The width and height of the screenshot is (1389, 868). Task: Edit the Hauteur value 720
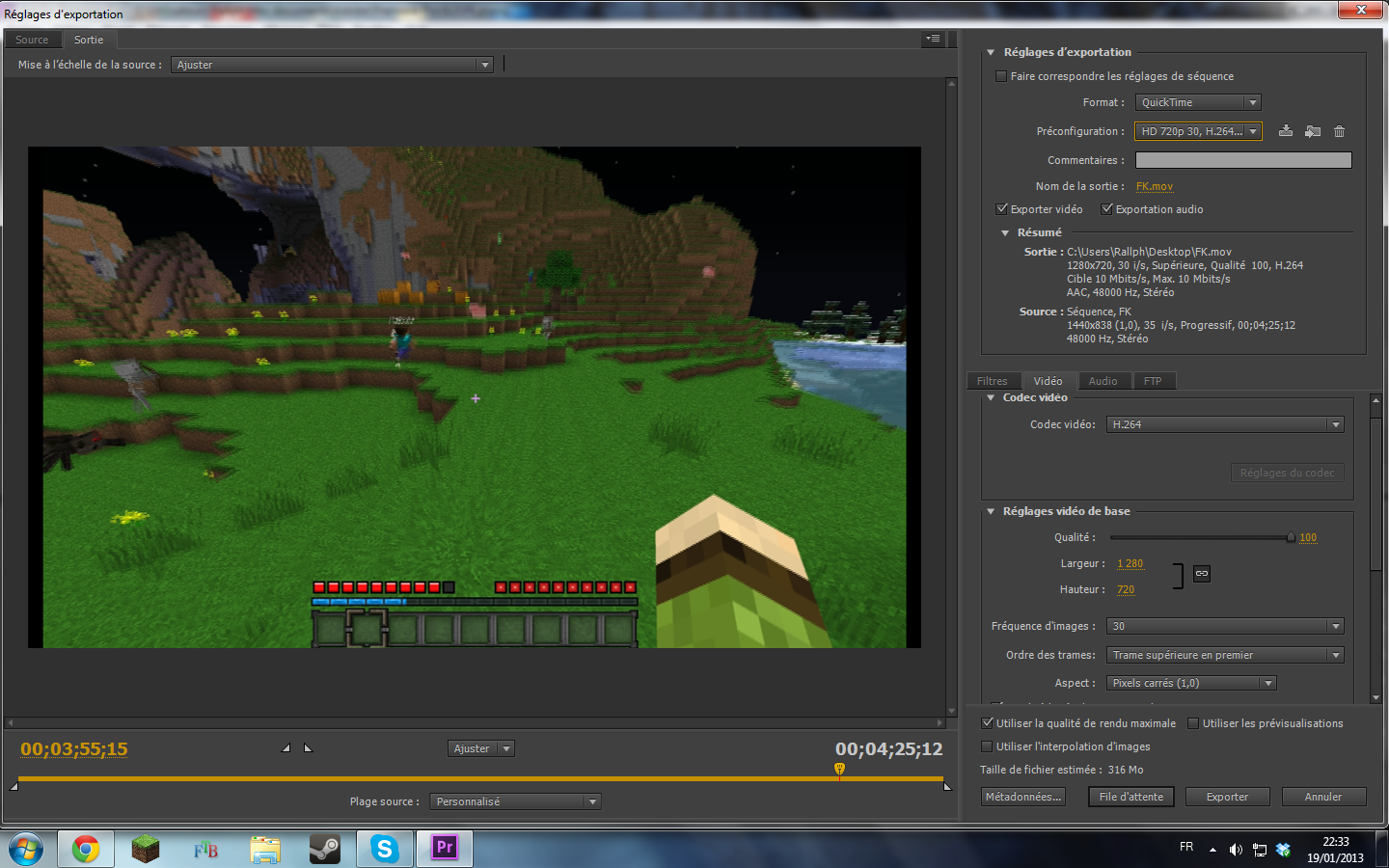[1126, 589]
